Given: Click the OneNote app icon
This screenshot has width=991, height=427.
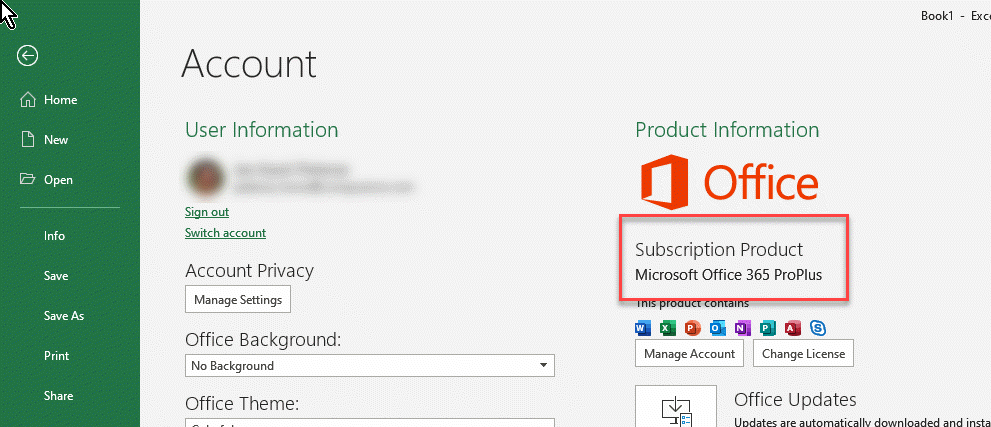Looking at the screenshot, I should click(x=742, y=328).
